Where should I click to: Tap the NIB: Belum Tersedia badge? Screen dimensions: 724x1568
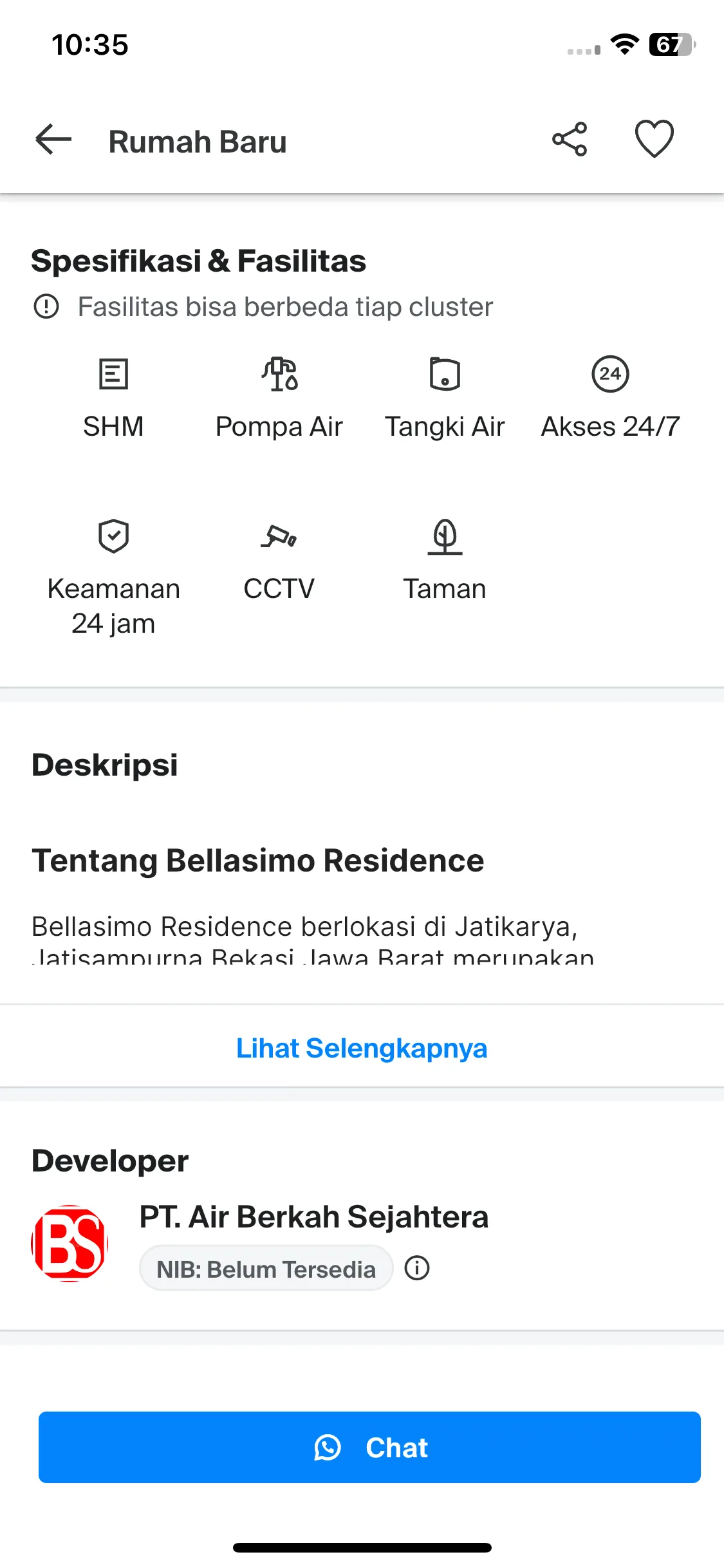266,1269
